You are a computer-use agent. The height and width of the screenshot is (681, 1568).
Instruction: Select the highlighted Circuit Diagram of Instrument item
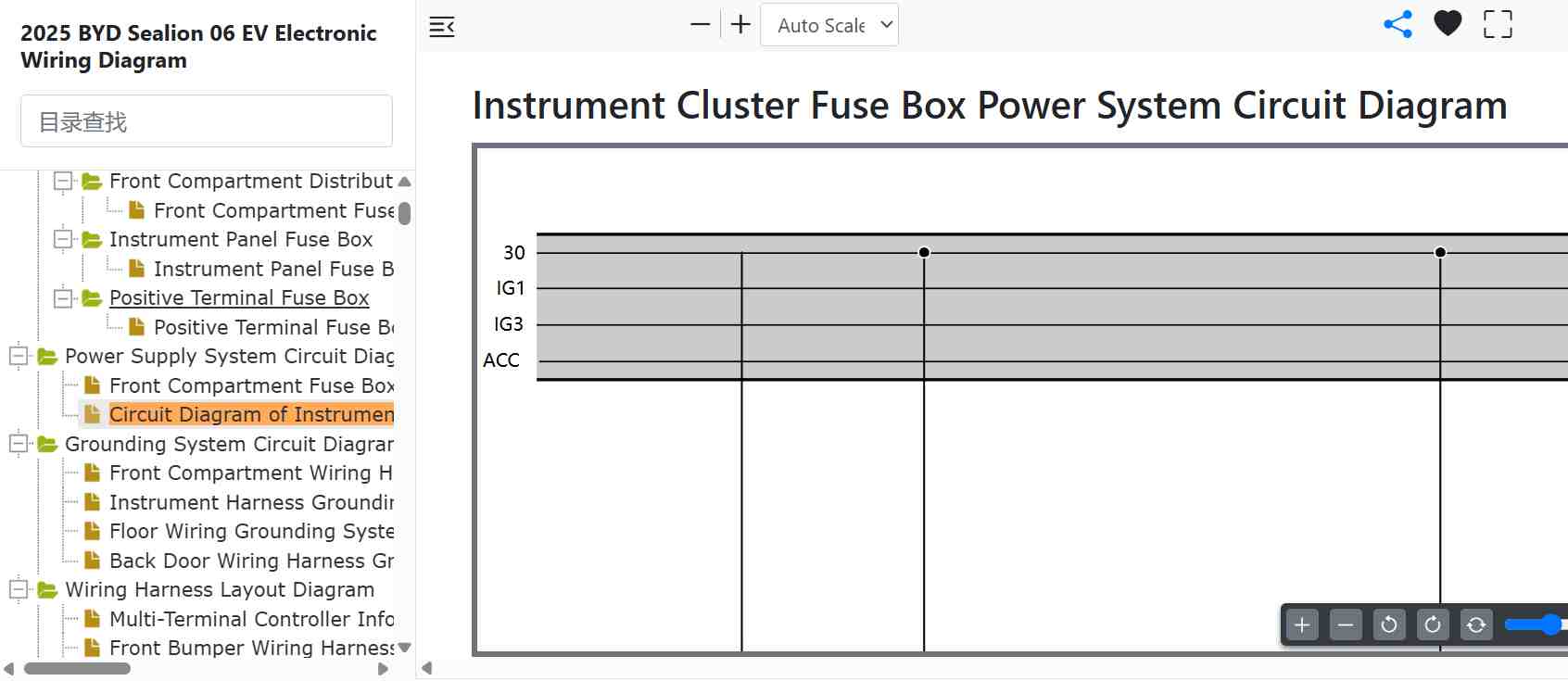[251, 414]
